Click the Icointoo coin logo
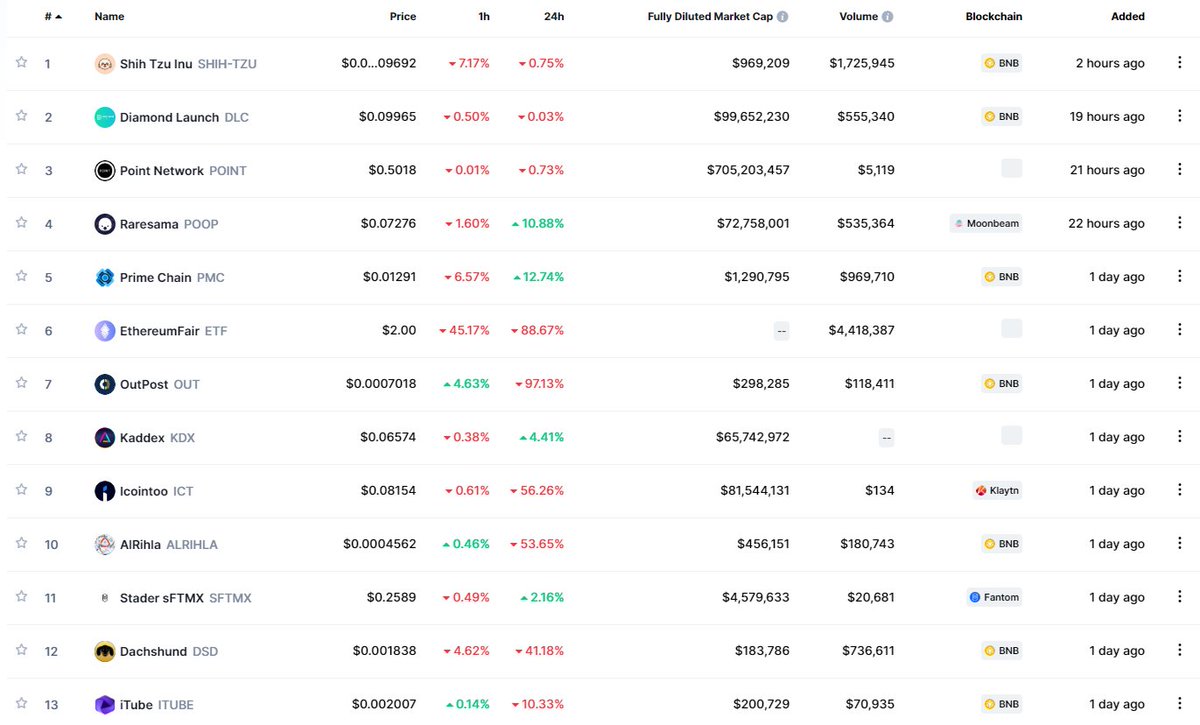Screen dimensions: 1200x725 105,491
